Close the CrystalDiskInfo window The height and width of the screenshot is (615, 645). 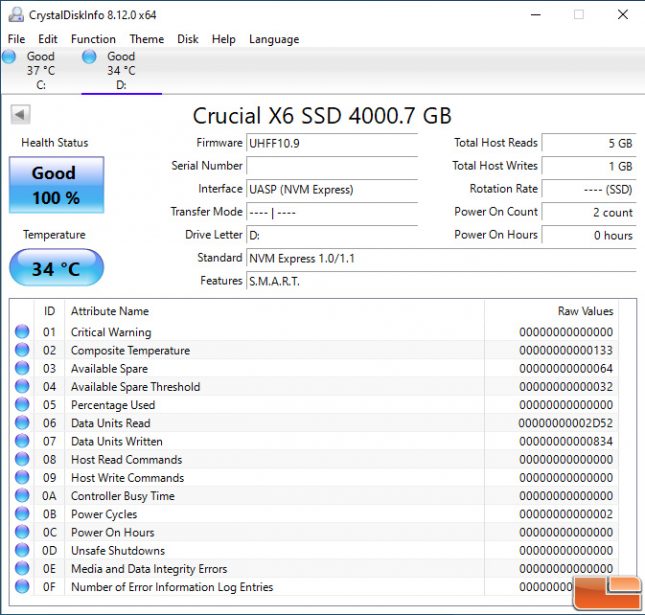point(623,15)
